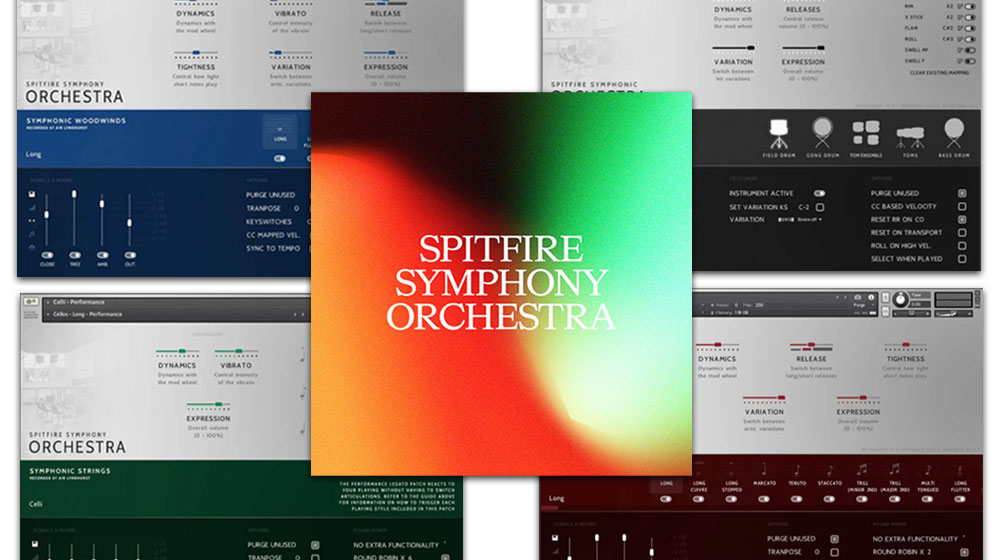The image size is (1000, 560).
Task: Check Round Robin x 2 option
Action: (x=964, y=552)
